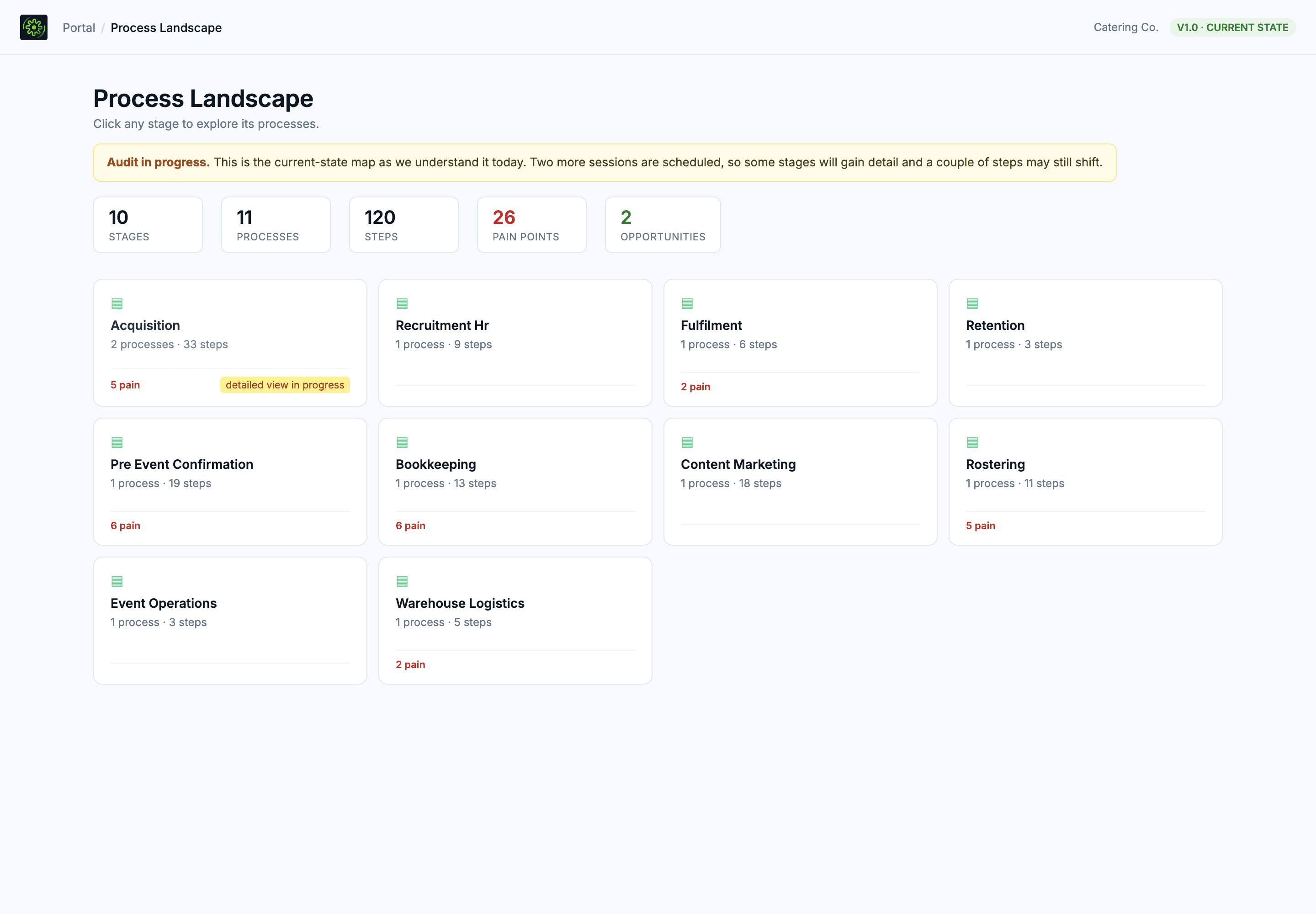Click '6 pain' on Pre Event Confirmation card
Image resolution: width=1316 pixels, height=914 pixels.
pyautogui.click(x=125, y=526)
